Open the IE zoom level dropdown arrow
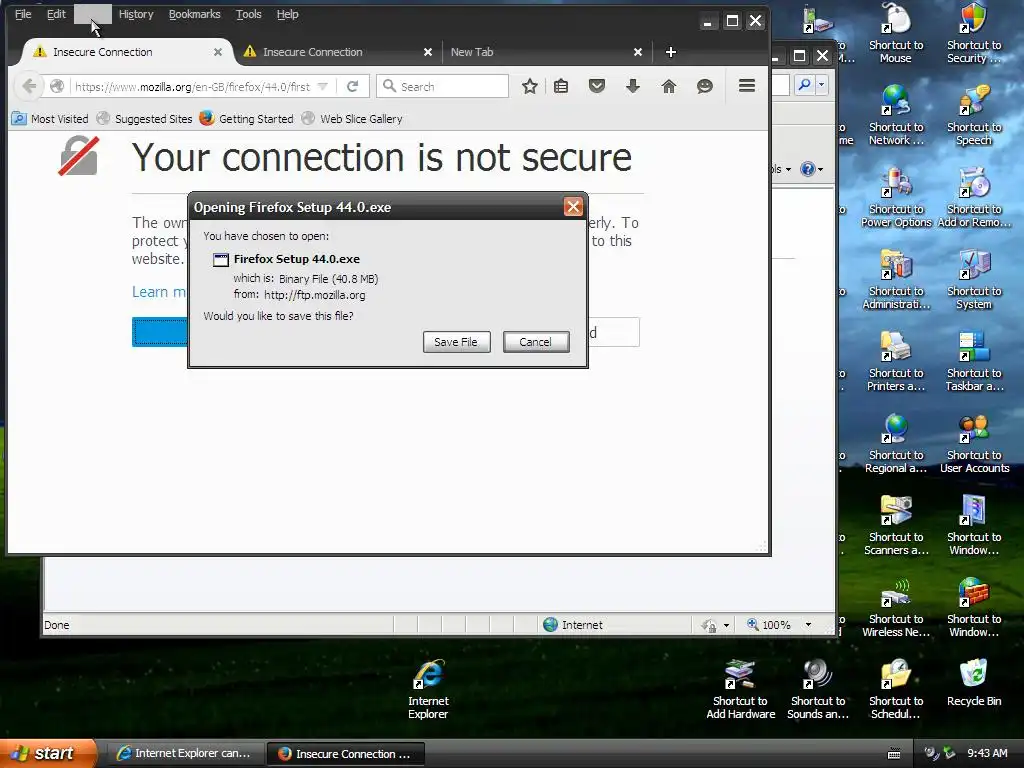This screenshot has height=768, width=1024. (x=808, y=625)
